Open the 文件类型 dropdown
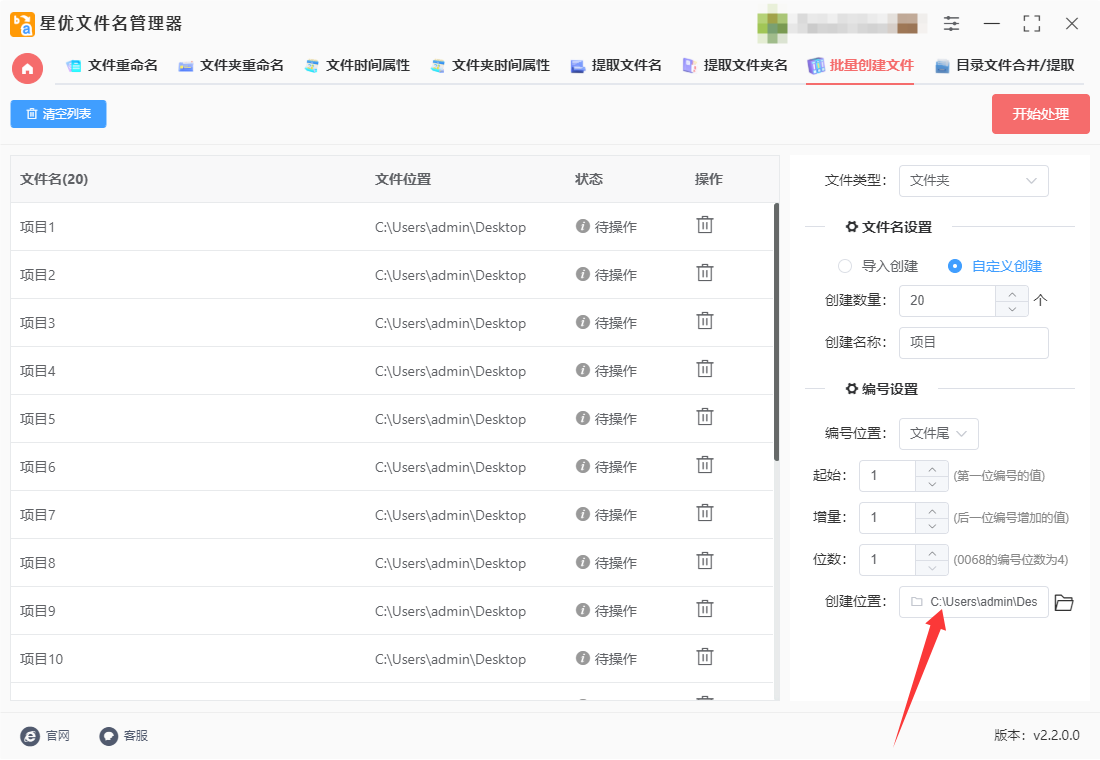This screenshot has height=760, width=1100. coord(974,181)
